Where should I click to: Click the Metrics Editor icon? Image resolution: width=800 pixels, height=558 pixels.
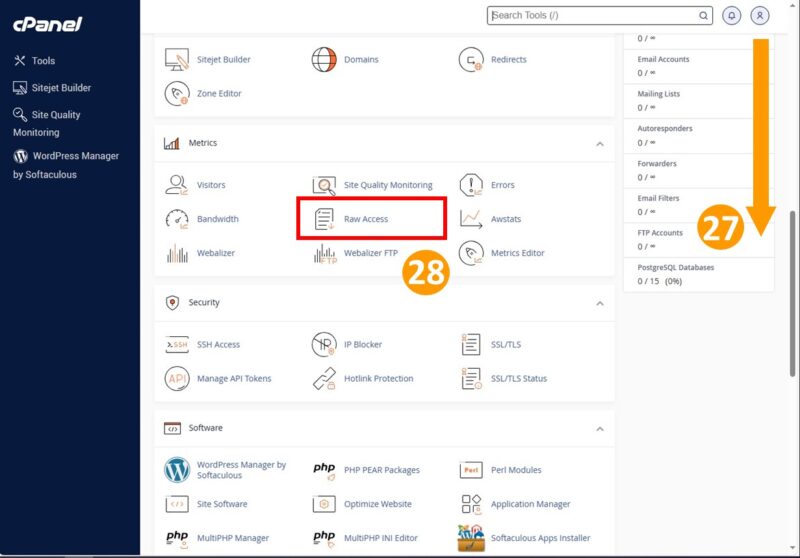click(x=470, y=253)
